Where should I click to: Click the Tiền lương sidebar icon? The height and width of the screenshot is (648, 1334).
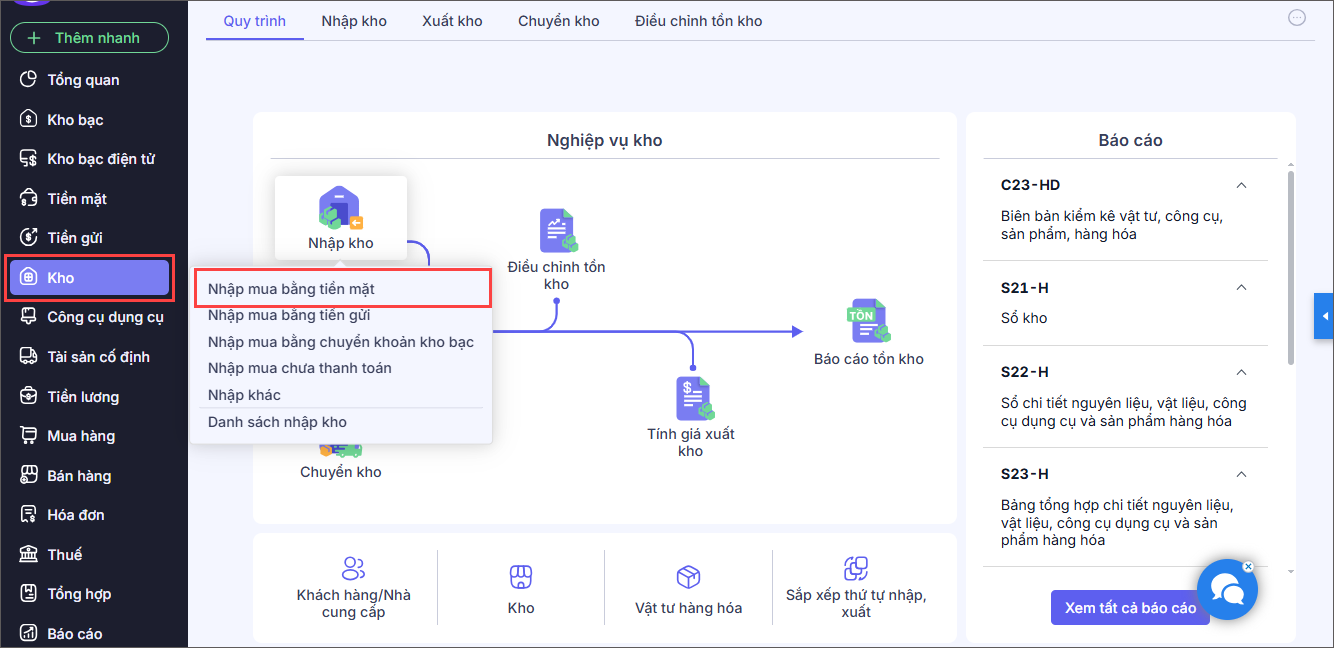[29, 397]
